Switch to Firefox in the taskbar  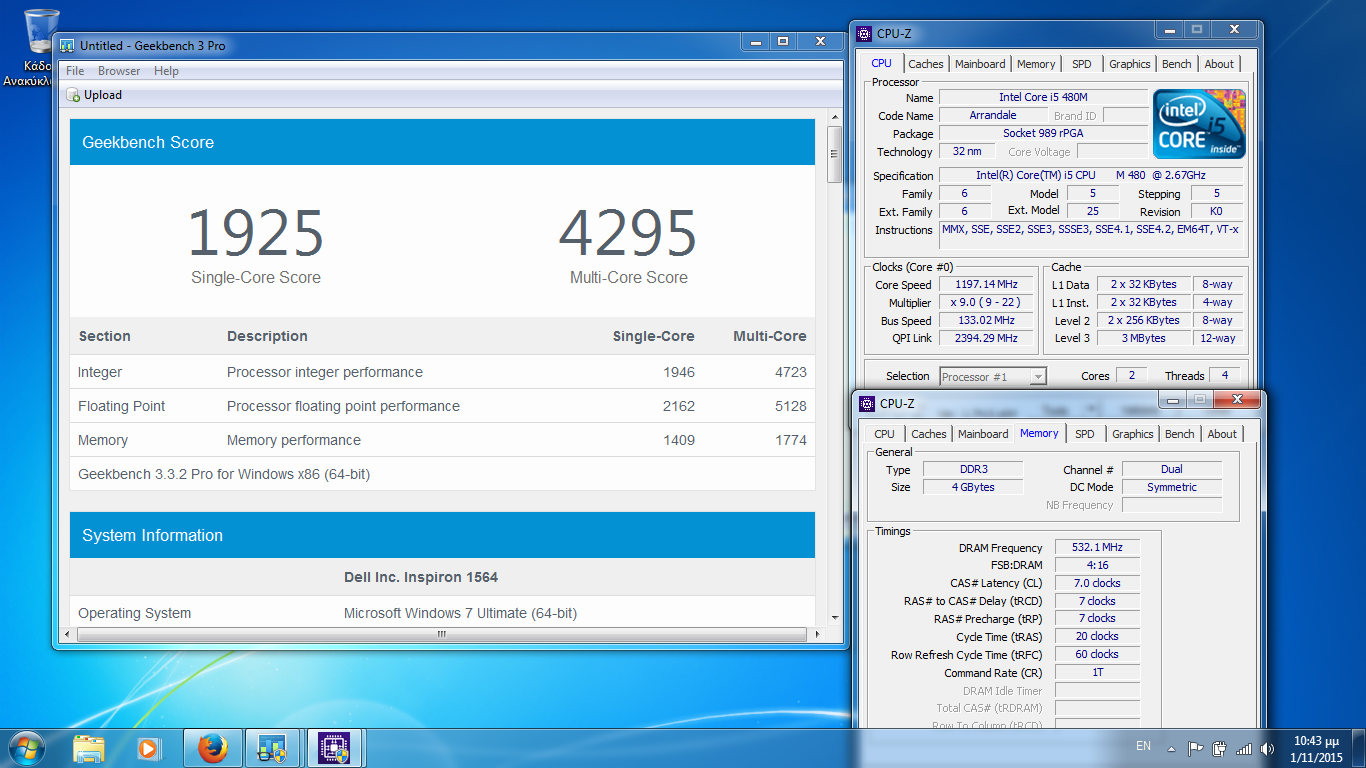pyautogui.click(x=212, y=748)
